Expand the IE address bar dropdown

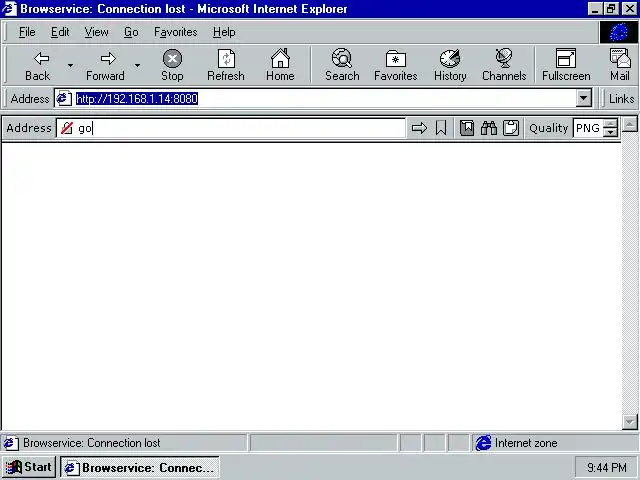coord(584,98)
